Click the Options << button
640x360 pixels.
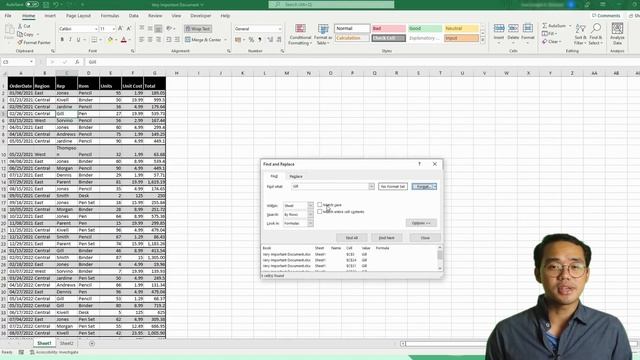click(421, 223)
